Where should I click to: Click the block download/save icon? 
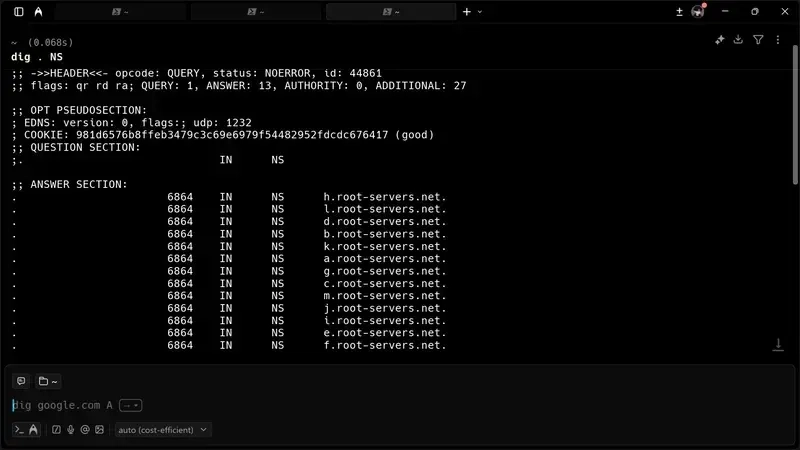tap(738, 40)
